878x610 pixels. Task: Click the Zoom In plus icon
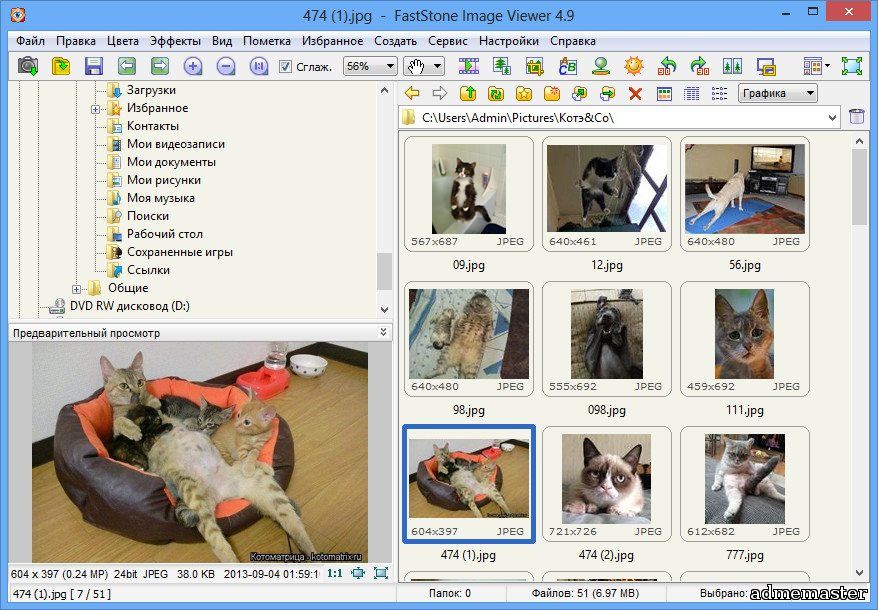(x=193, y=67)
